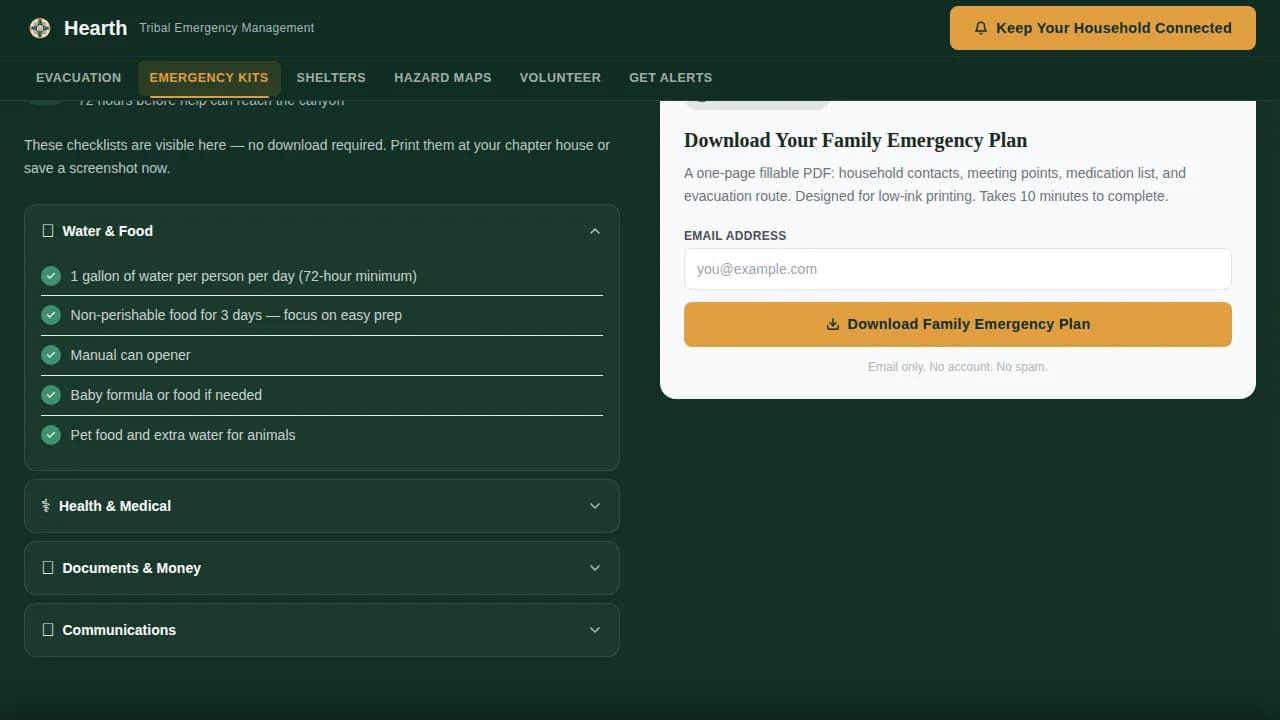Click the Documents & Money section icon
This screenshot has height=720, width=1280.
click(x=48, y=568)
